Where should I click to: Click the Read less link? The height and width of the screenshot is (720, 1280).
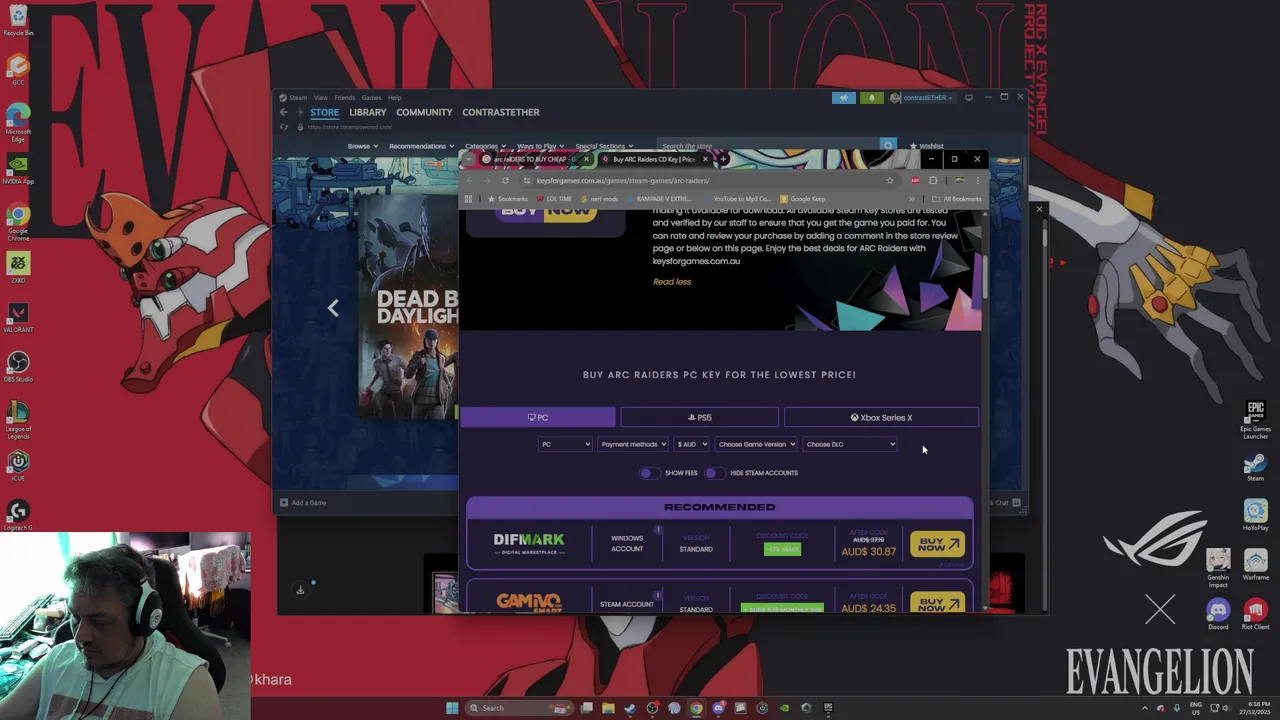point(672,282)
